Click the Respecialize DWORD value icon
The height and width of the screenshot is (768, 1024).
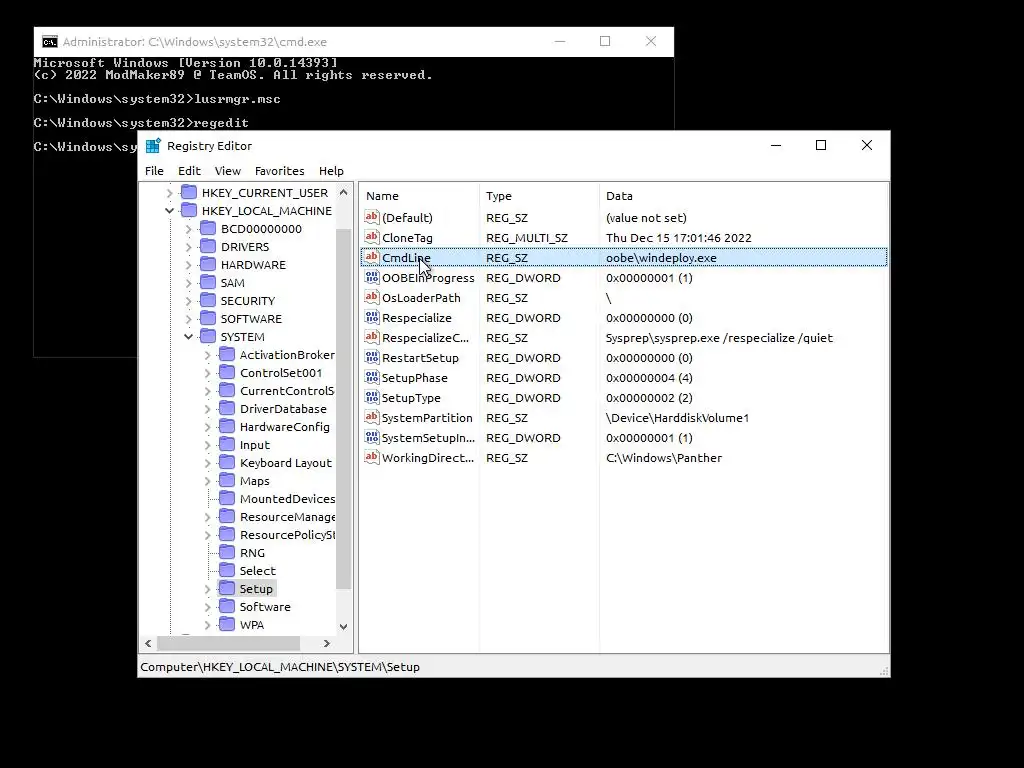pyautogui.click(x=372, y=317)
